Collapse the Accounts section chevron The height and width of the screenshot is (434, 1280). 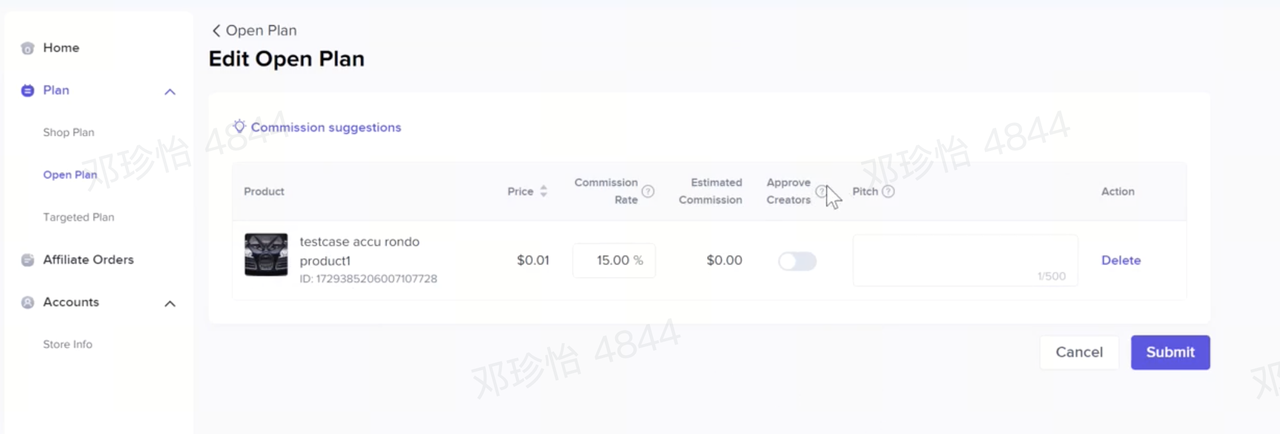pos(170,303)
